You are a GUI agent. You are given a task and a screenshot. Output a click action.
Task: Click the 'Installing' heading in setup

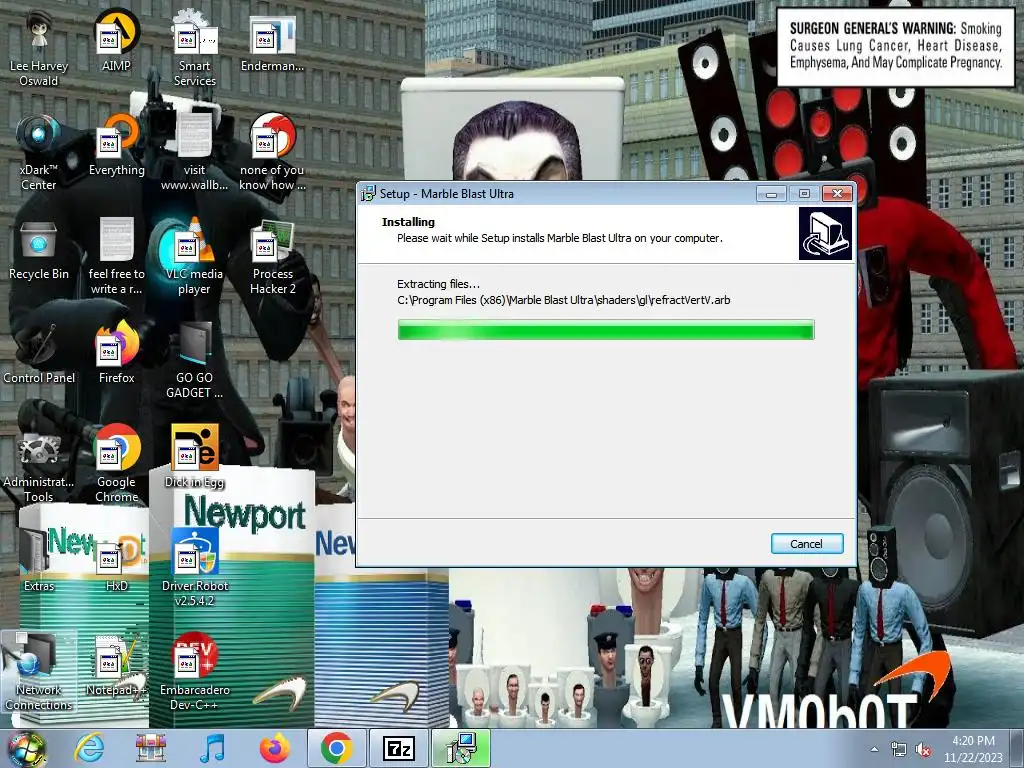click(x=408, y=222)
